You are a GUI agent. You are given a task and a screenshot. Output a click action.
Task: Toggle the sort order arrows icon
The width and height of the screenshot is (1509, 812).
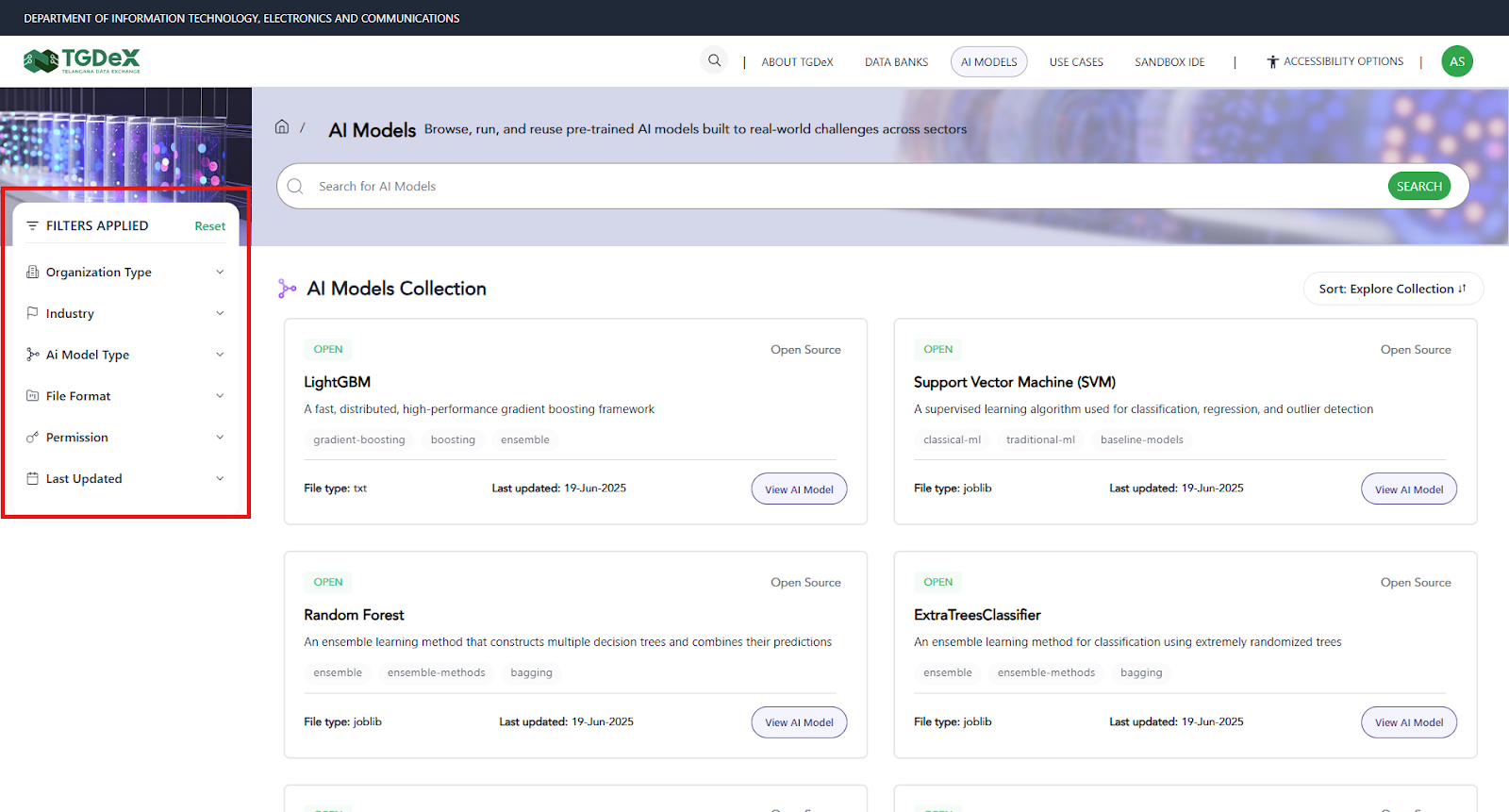point(1462,289)
